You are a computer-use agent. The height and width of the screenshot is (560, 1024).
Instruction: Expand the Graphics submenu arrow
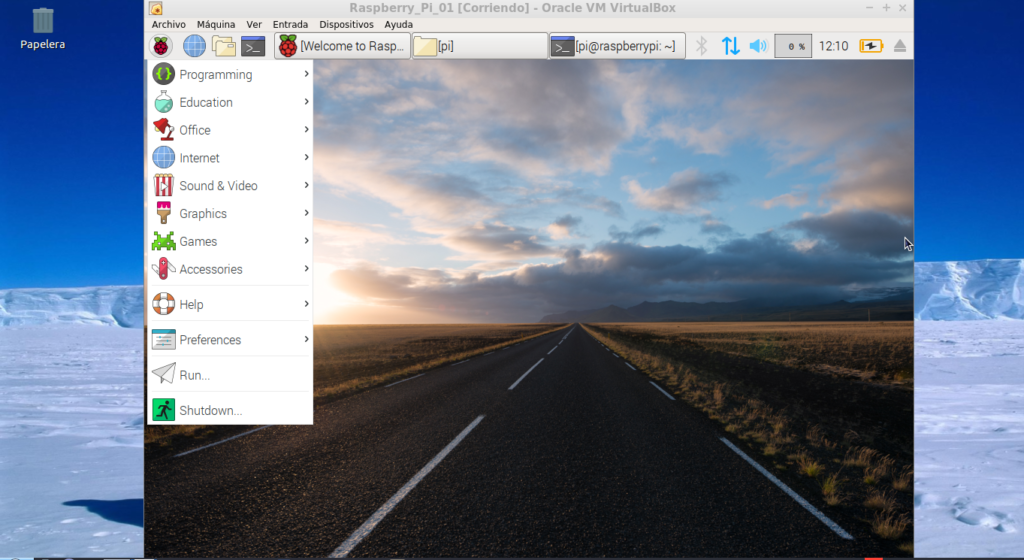coord(306,213)
